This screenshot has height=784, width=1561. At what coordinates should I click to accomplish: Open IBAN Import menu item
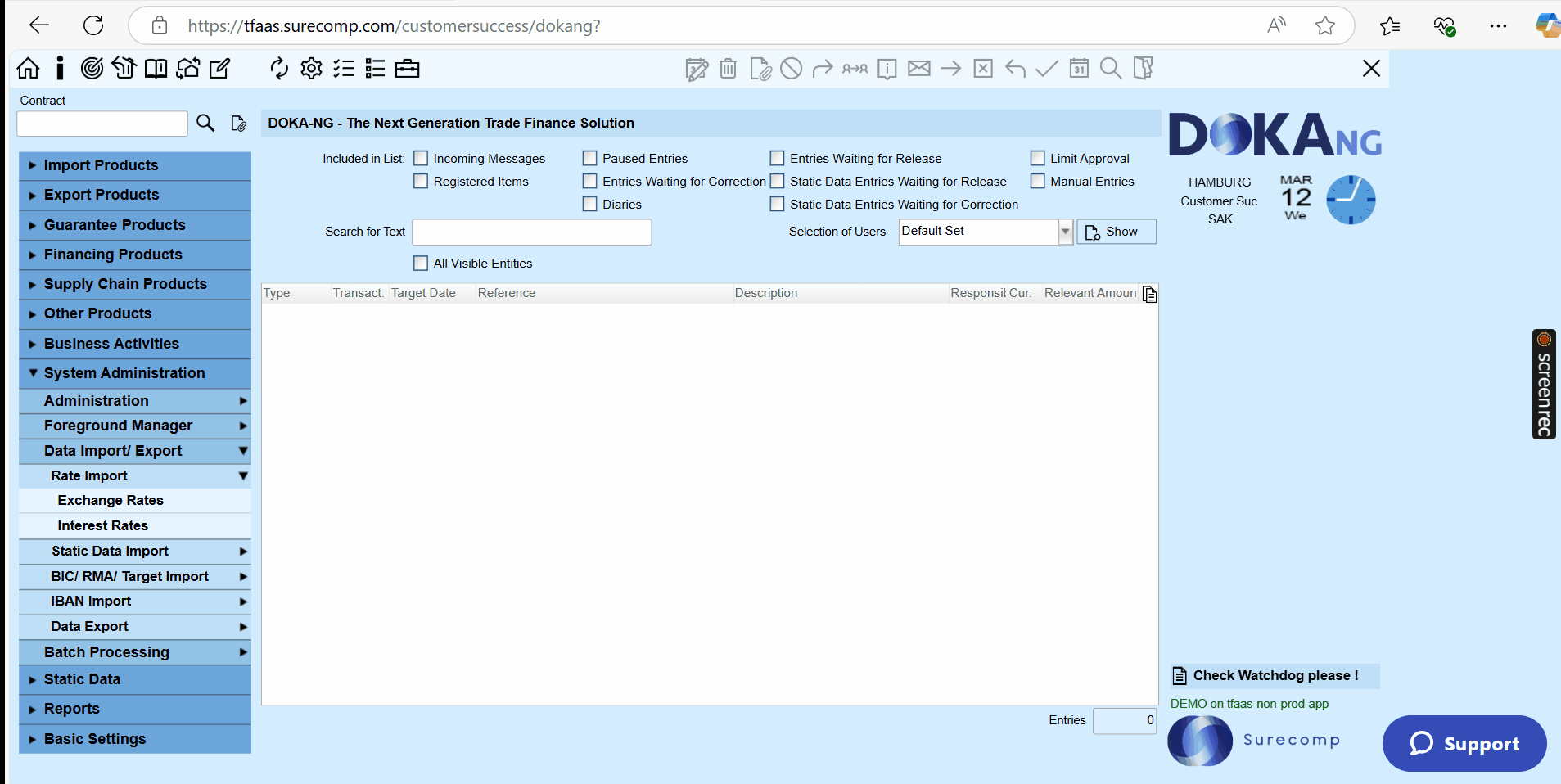(x=135, y=601)
